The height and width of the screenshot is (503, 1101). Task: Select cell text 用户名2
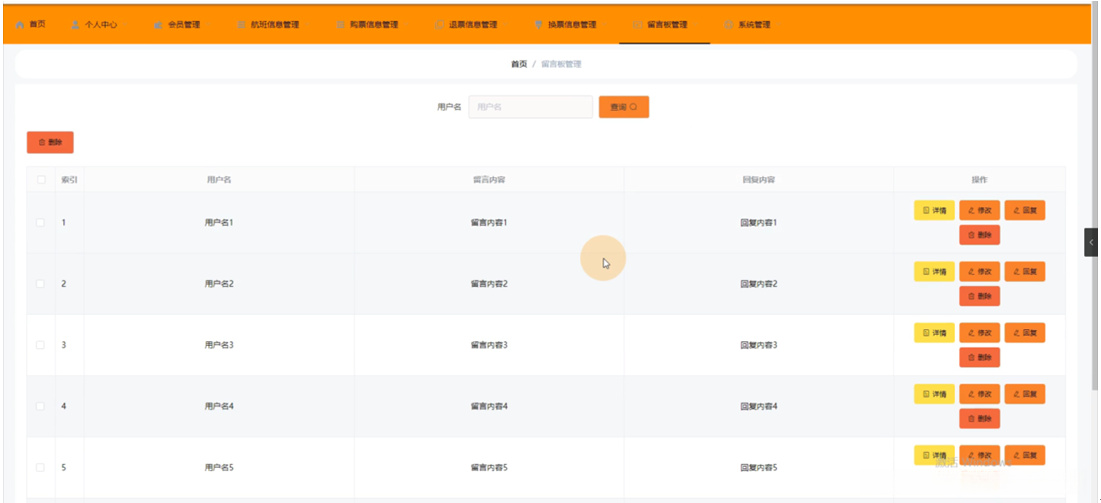click(219, 284)
